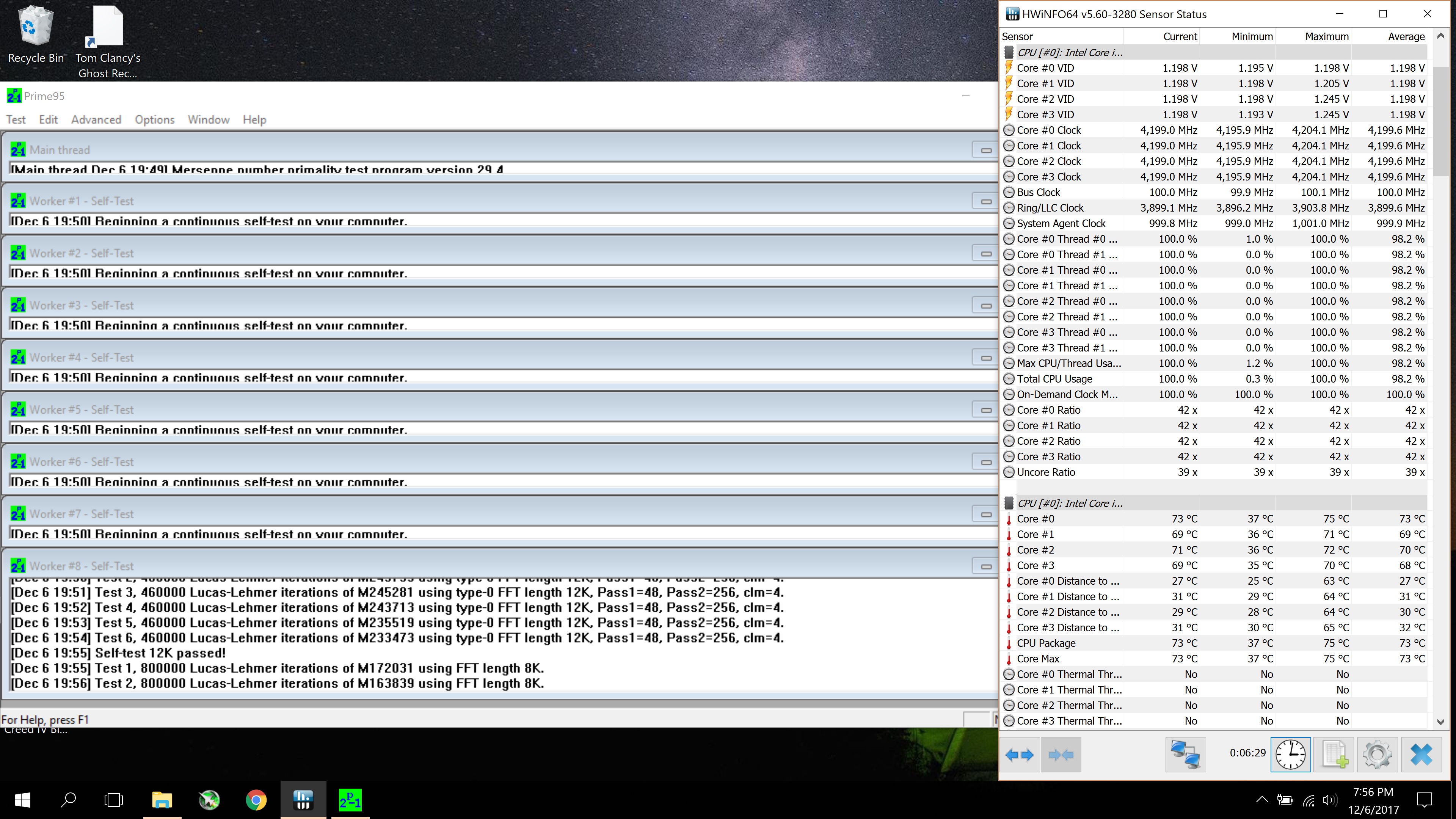Image resolution: width=1456 pixels, height=819 pixels.
Task: Open the Prime95 Edit menu
Action: click(x=48, y=119)
